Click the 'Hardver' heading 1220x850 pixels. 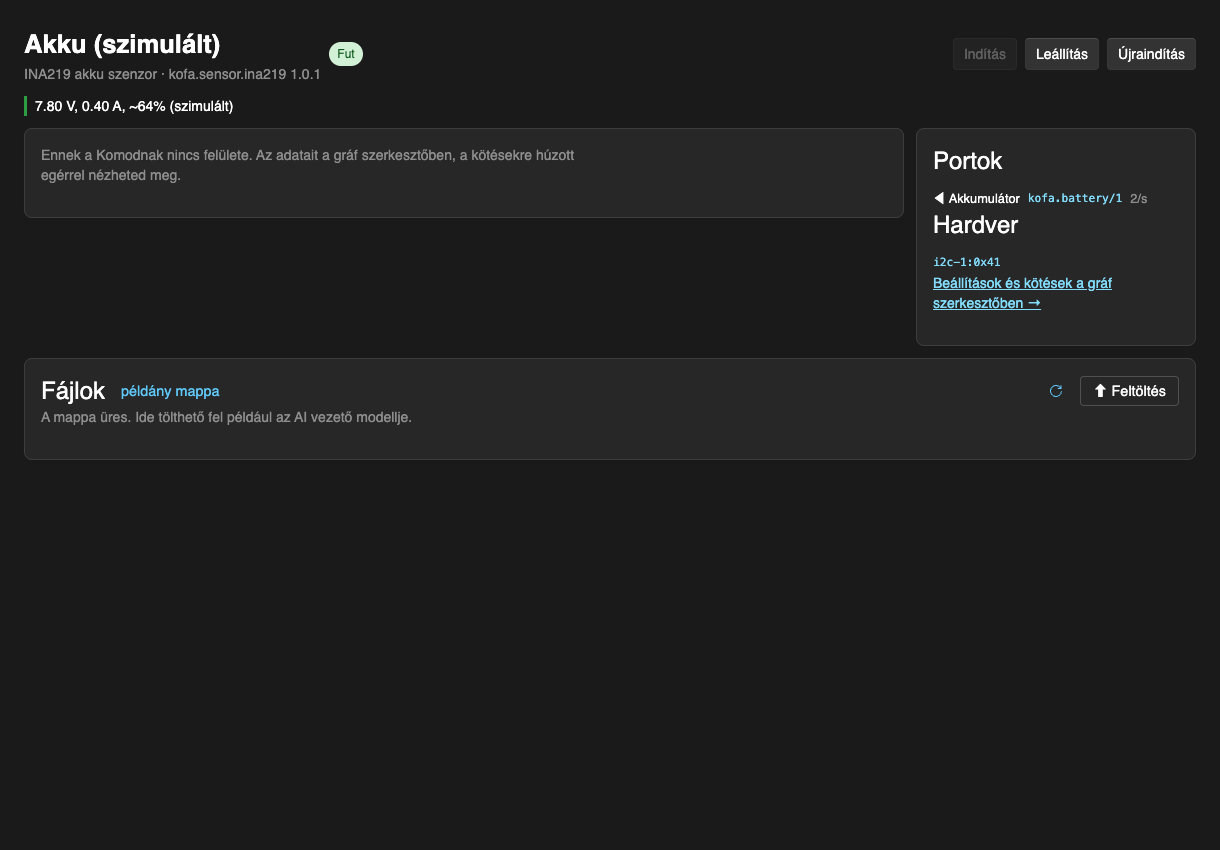pyautogui.click(x=976, y=225)
